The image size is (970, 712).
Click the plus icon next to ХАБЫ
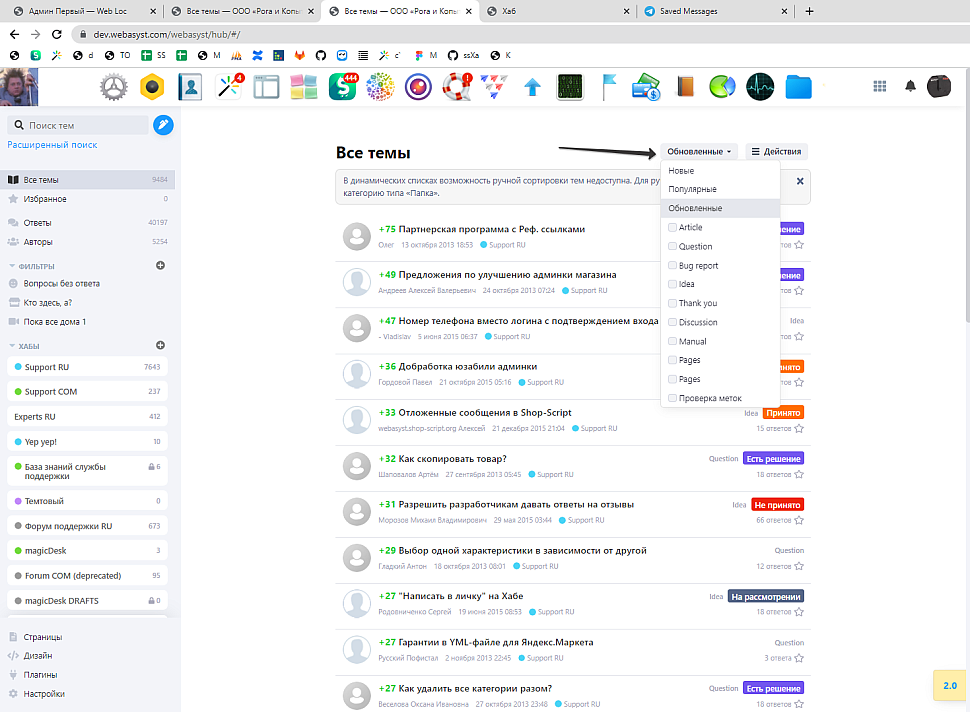(160, 345)
